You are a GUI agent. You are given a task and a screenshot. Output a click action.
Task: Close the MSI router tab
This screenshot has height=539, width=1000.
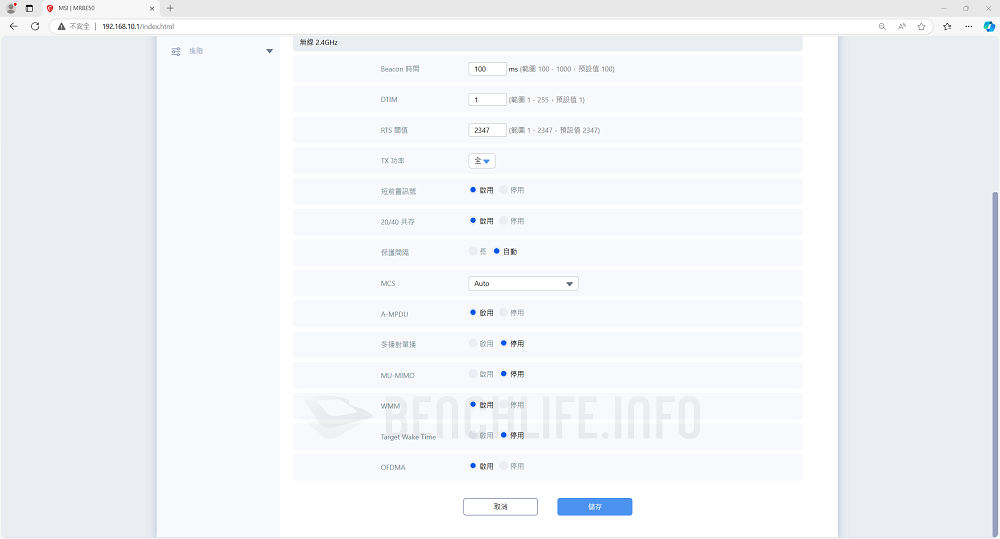click(x=152, y=8)
